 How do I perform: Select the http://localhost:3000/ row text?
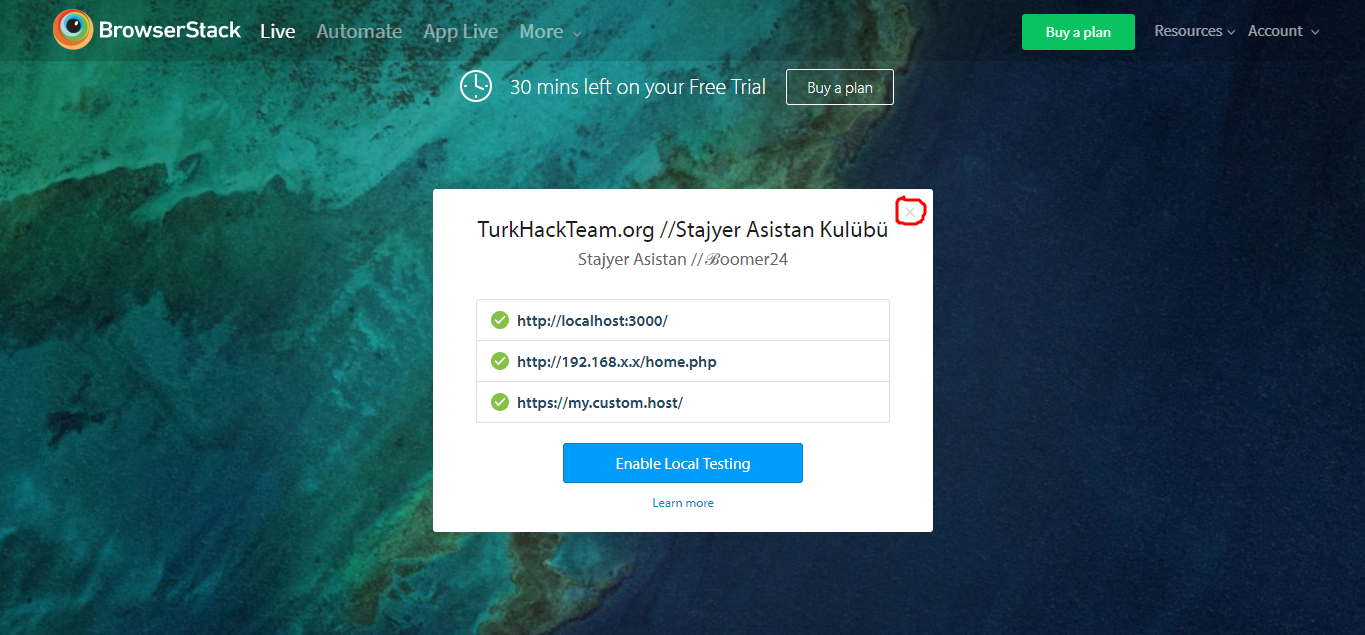pos(592,321)
